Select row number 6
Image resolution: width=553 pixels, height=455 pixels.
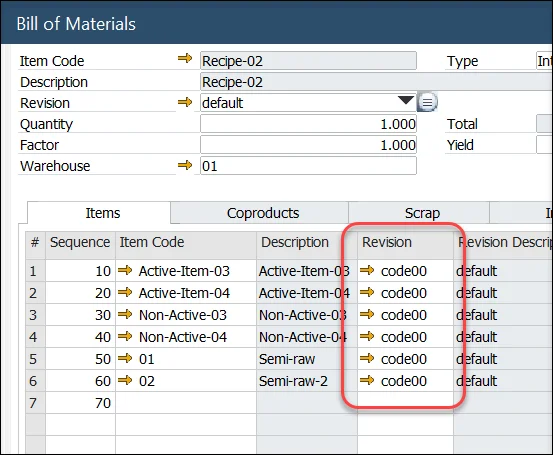[x=35, y=381]
